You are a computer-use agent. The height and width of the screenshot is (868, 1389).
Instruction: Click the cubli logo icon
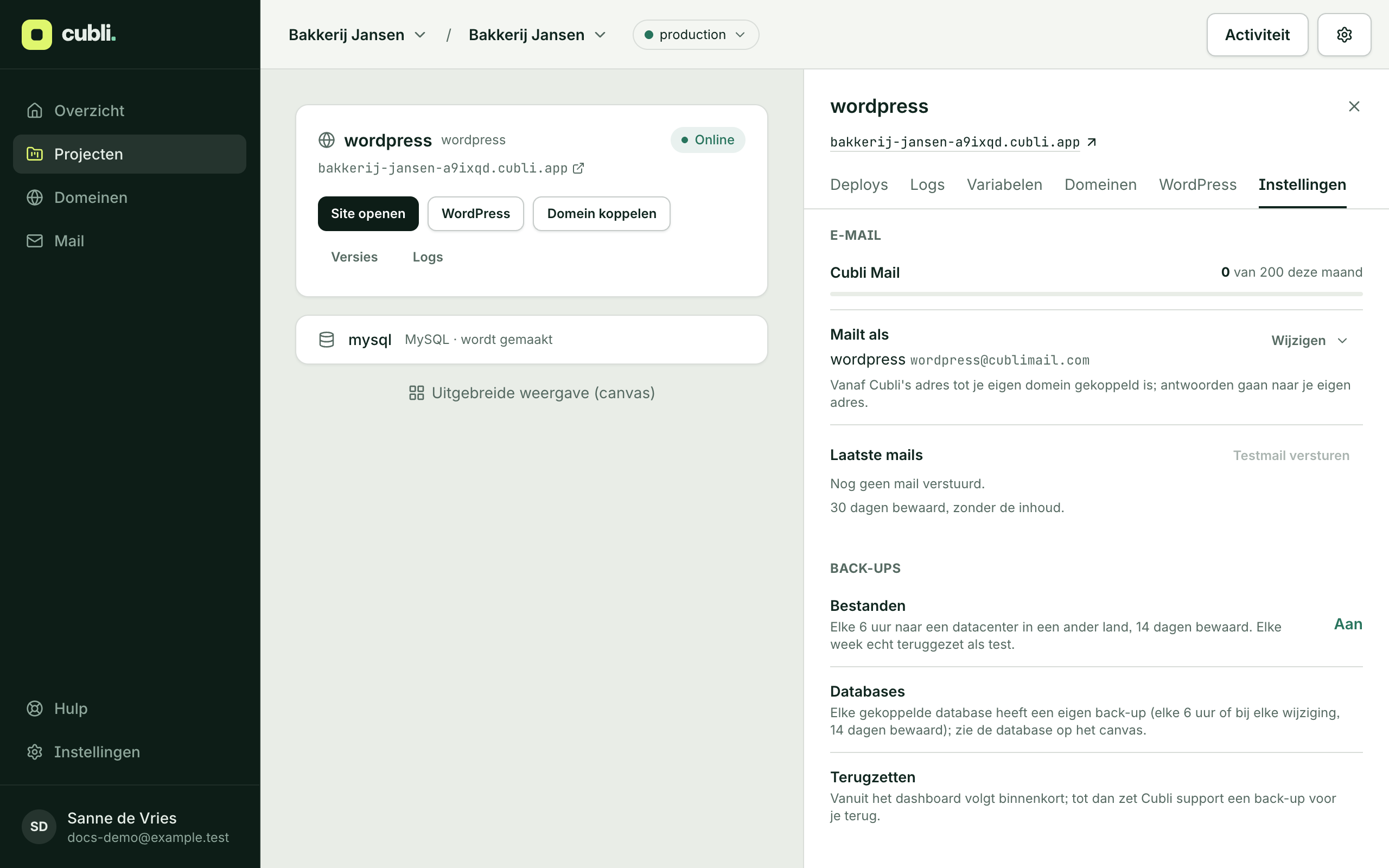pyautogui.click(x=37, y=34)
